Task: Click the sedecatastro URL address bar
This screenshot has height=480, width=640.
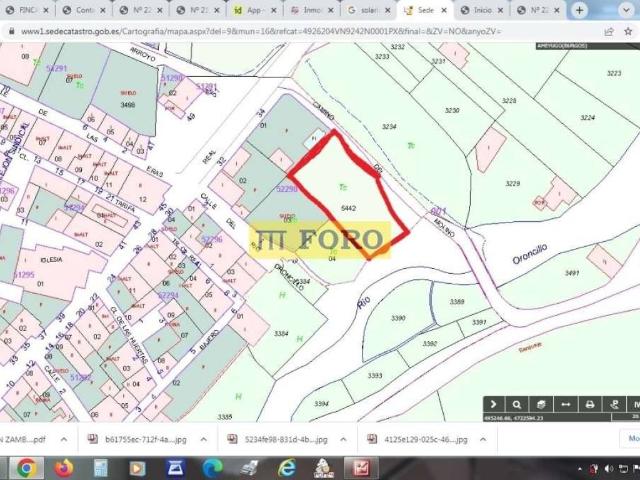Action: tap(261, 31)
